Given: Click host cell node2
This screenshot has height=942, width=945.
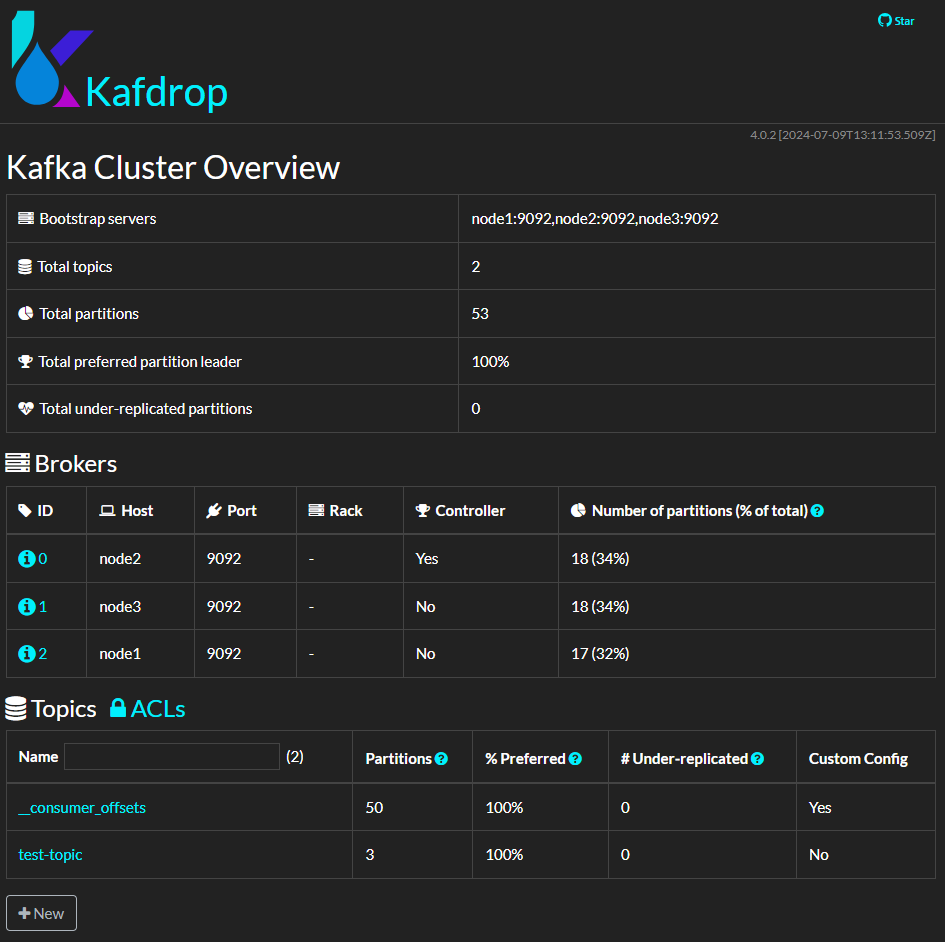Looking at the screenshot, I should point(120,559).
